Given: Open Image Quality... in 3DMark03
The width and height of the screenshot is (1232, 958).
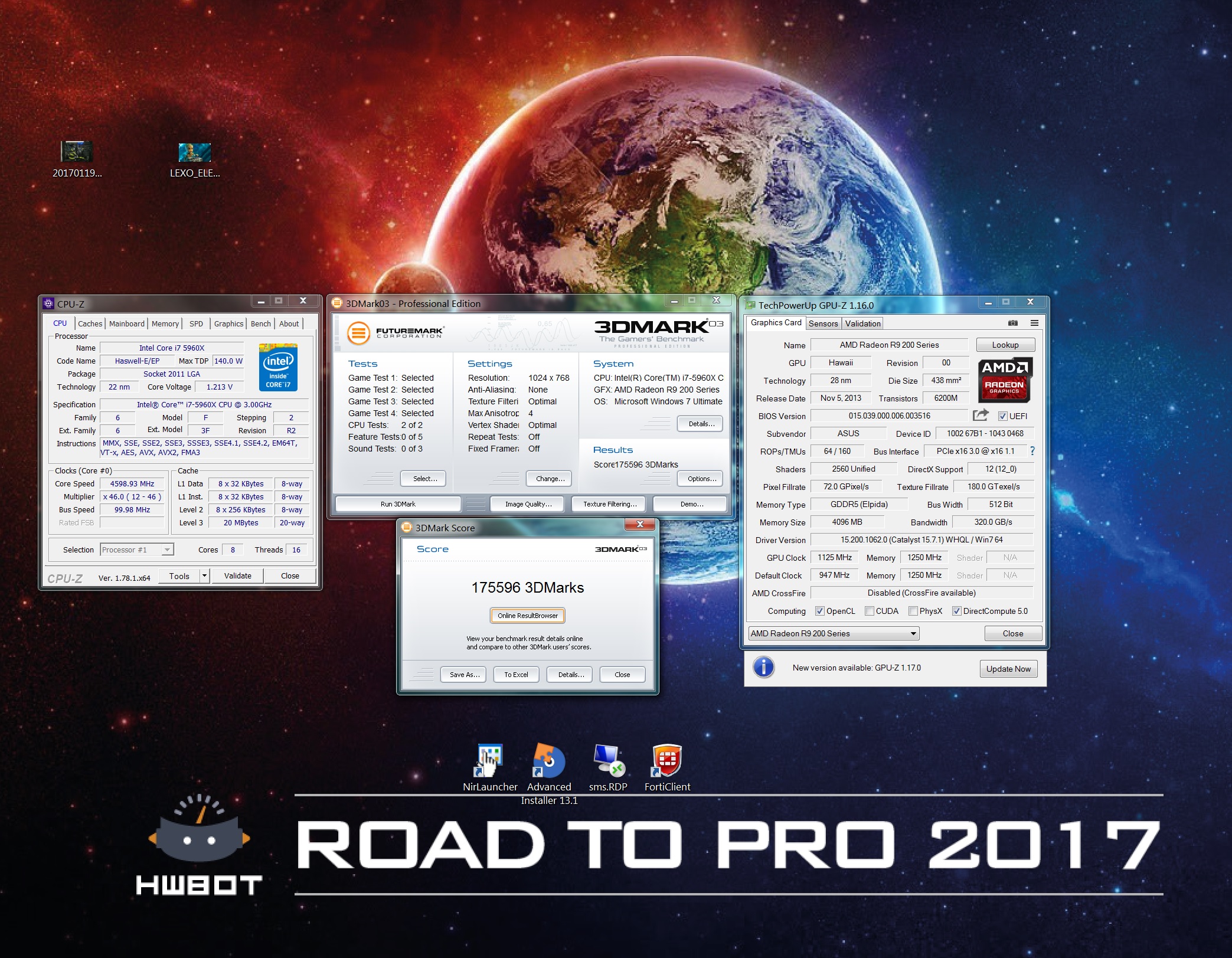Looking at the screenshot, I should click(528, 504).
